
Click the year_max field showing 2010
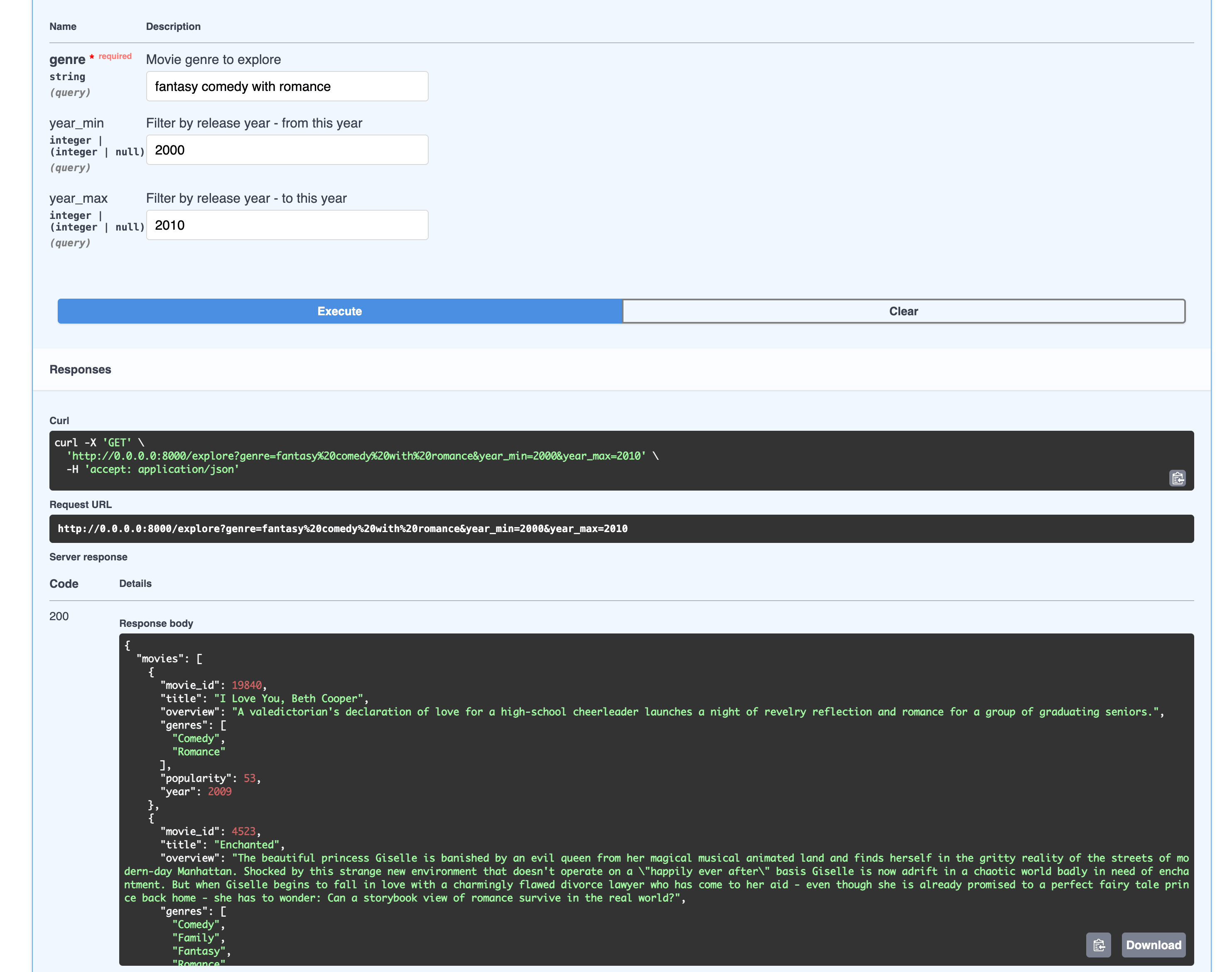287,225
